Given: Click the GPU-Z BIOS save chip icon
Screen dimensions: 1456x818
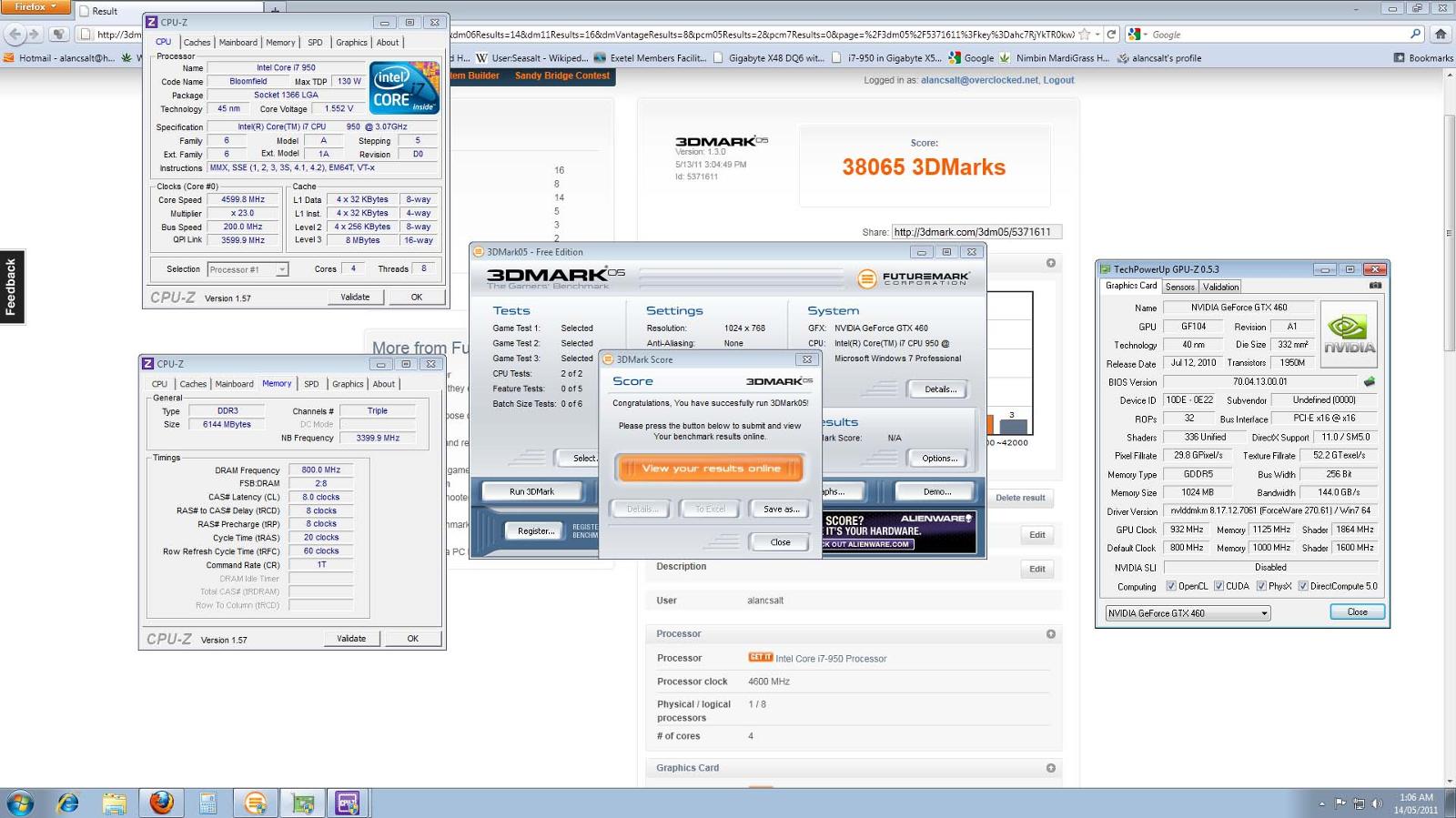Looking at the screenshot, I should point(1369,382).
